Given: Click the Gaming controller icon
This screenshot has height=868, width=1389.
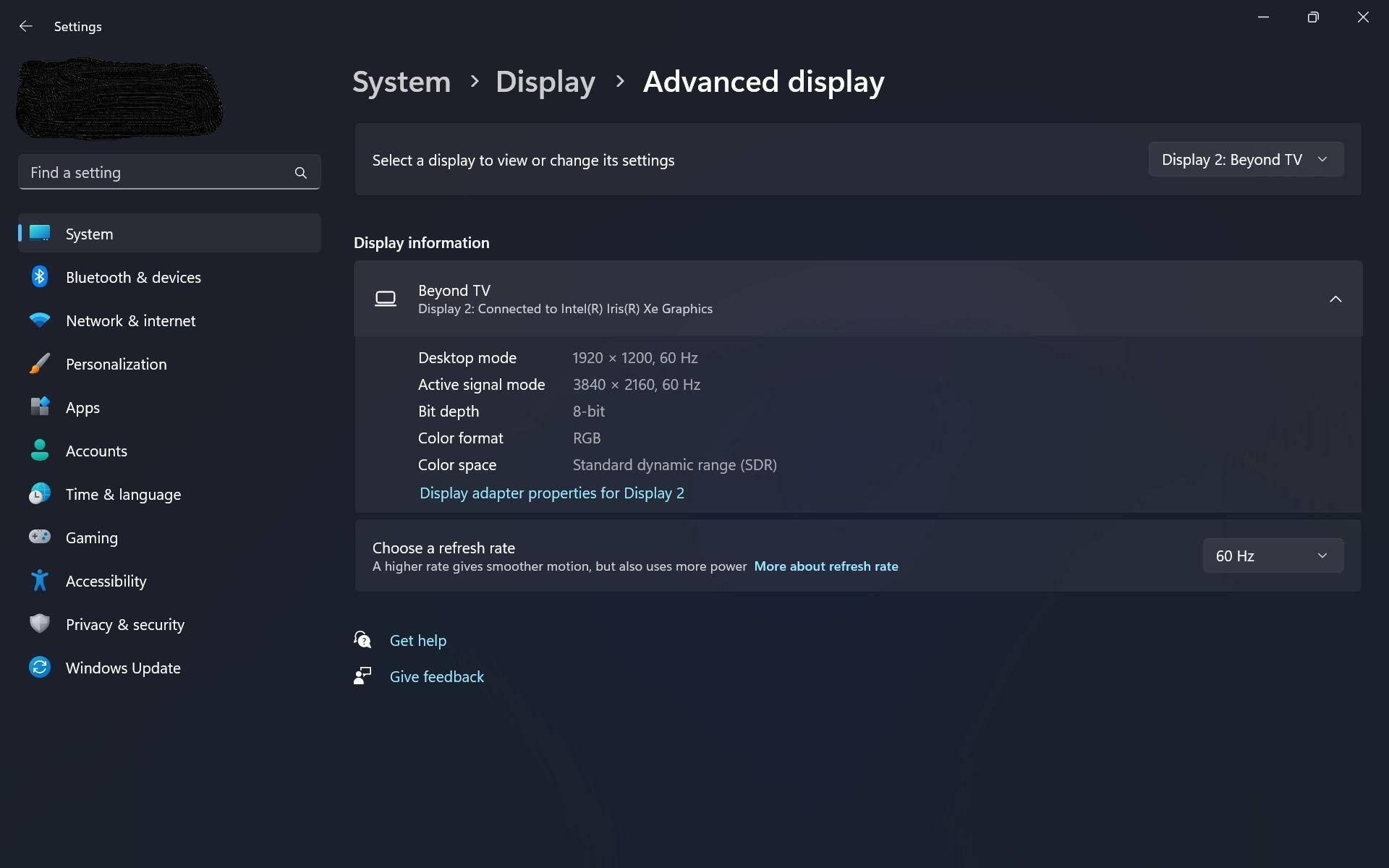Looking at the screenshot, I should [x=40, y=537].
